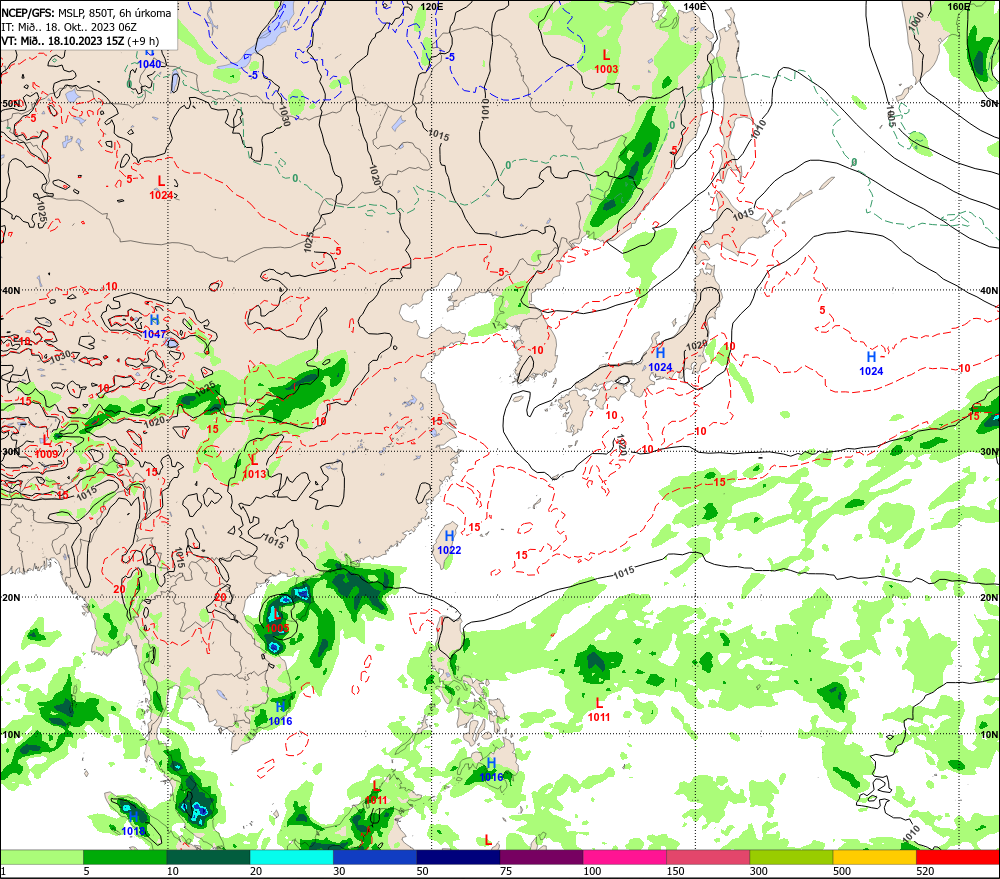Click the 120E longitude label
Image resolution: width=1000 pixels, height=879 pixels.
pos(431,6)
